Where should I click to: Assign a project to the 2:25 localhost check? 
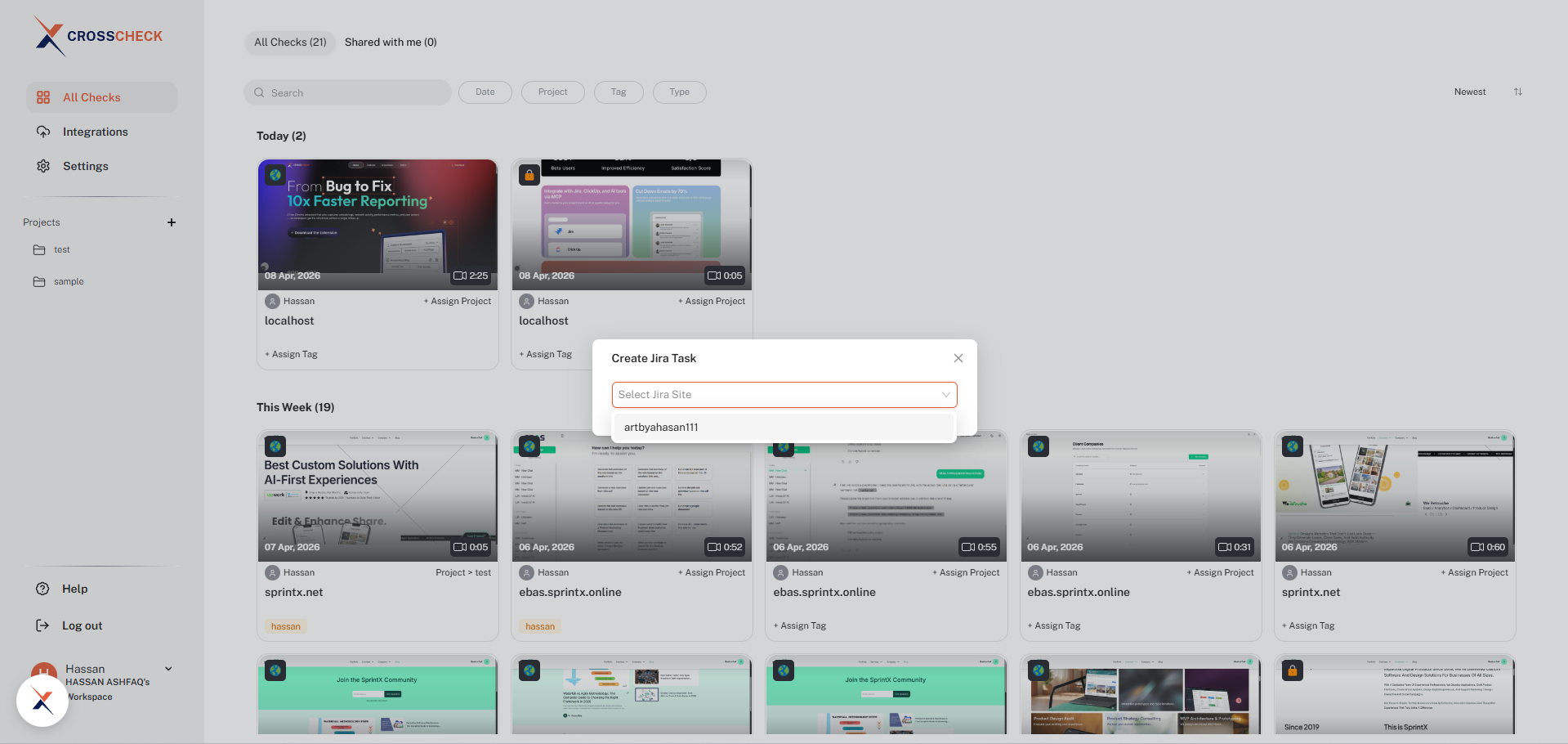tap(458, 301)
